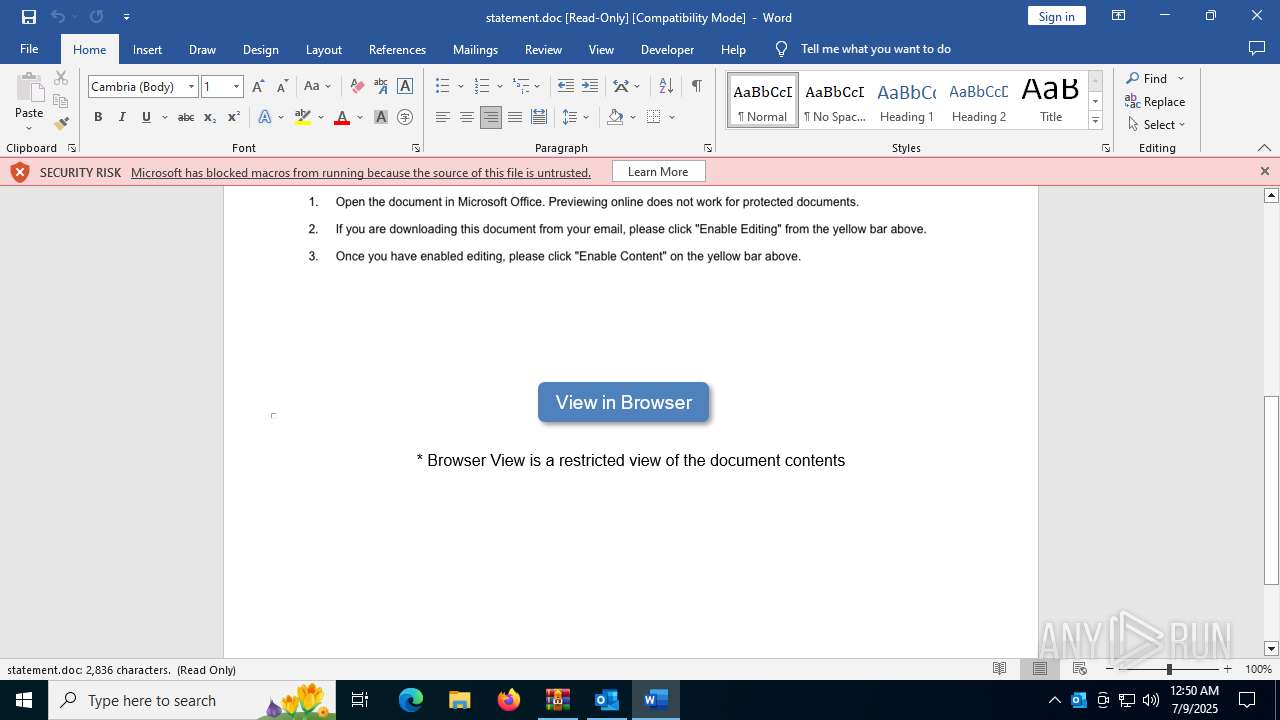Toggle Print Layout view in status bar
Image resolution: width=1280 pixels, height=720 pixels.
coord(1040,669)
